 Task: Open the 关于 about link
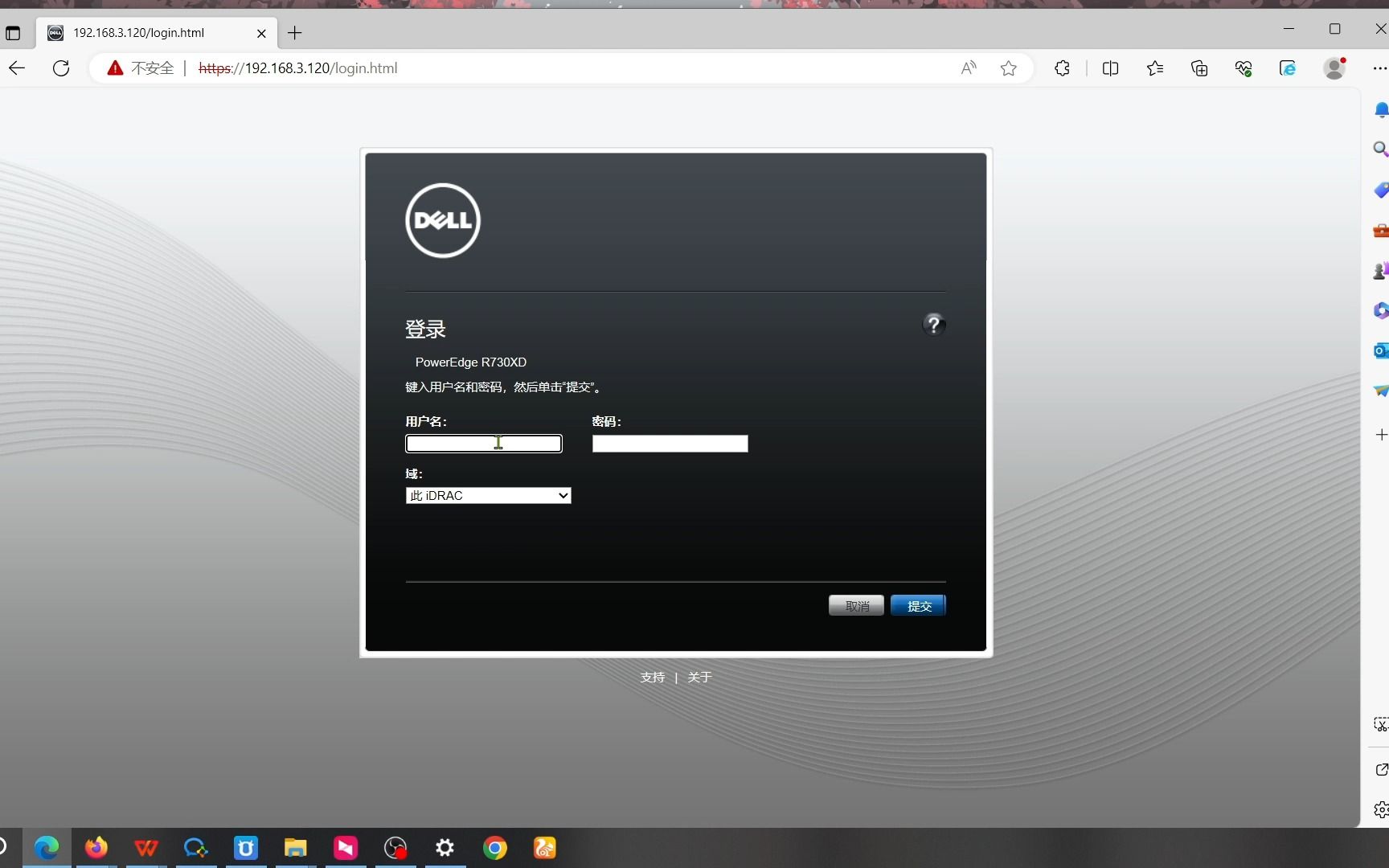(699, 678)
